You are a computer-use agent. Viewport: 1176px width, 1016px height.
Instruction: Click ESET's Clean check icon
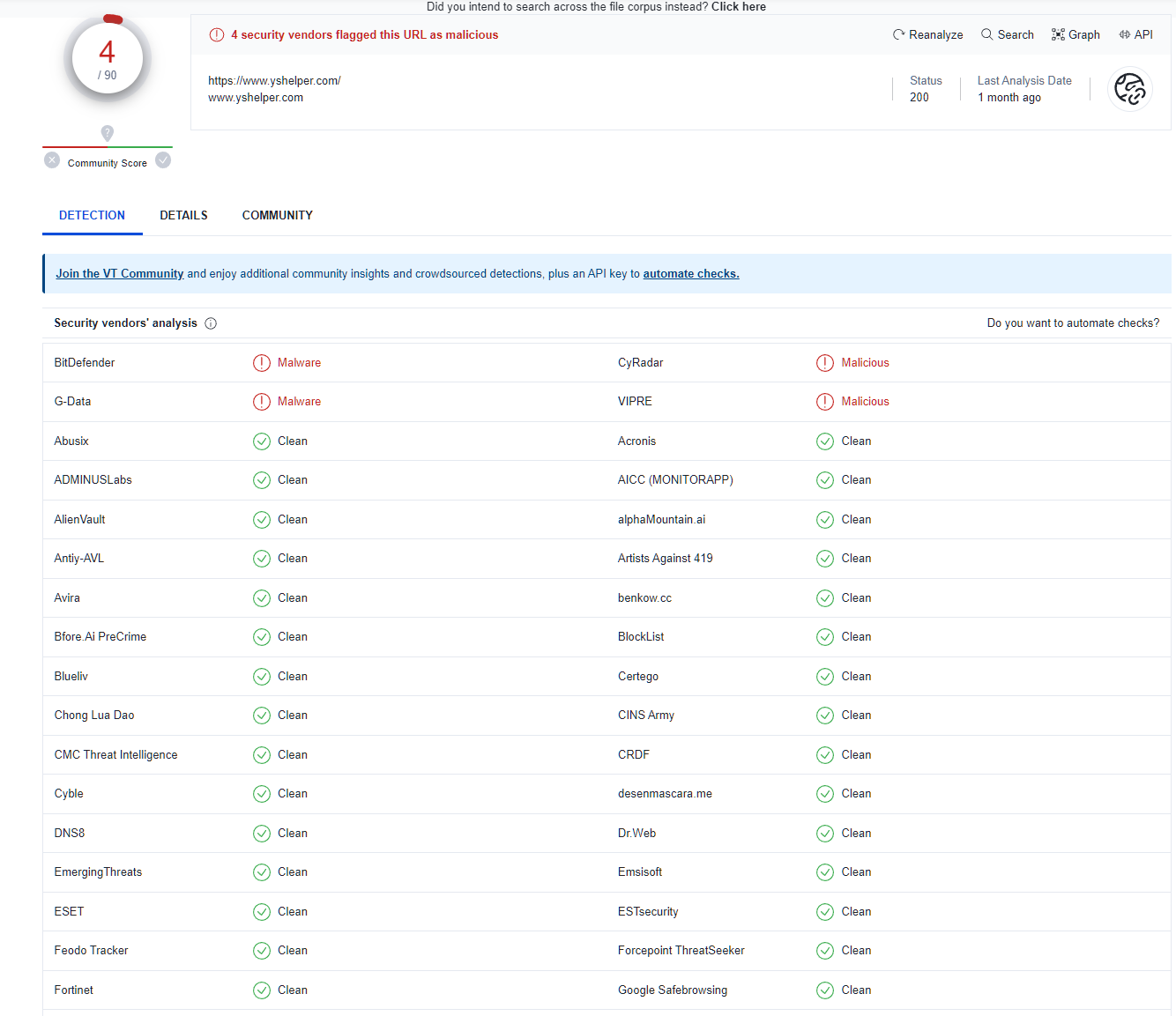coord(262,912)
